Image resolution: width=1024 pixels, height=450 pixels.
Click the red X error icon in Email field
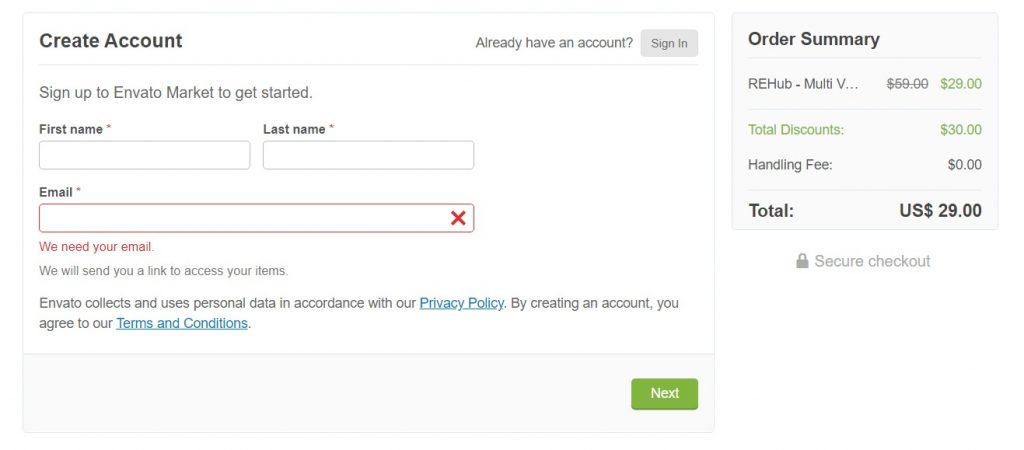[x=458, y=218]
